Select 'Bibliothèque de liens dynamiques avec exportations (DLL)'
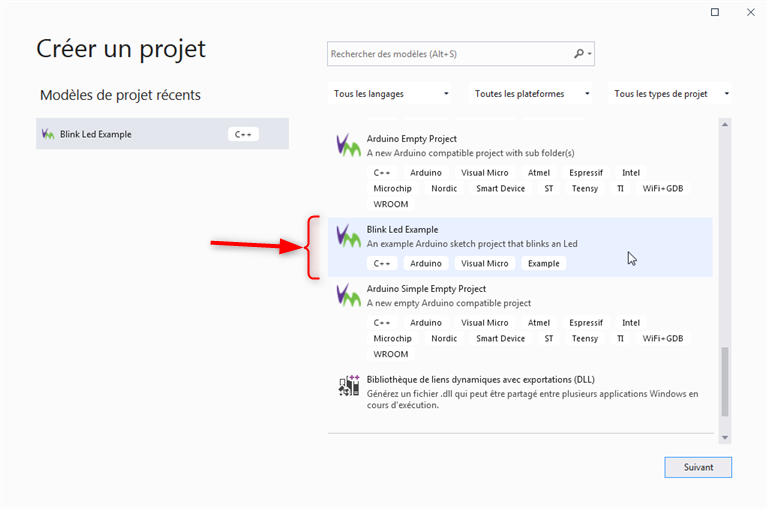This screenshot has width=768, height=510. [480, 380]
